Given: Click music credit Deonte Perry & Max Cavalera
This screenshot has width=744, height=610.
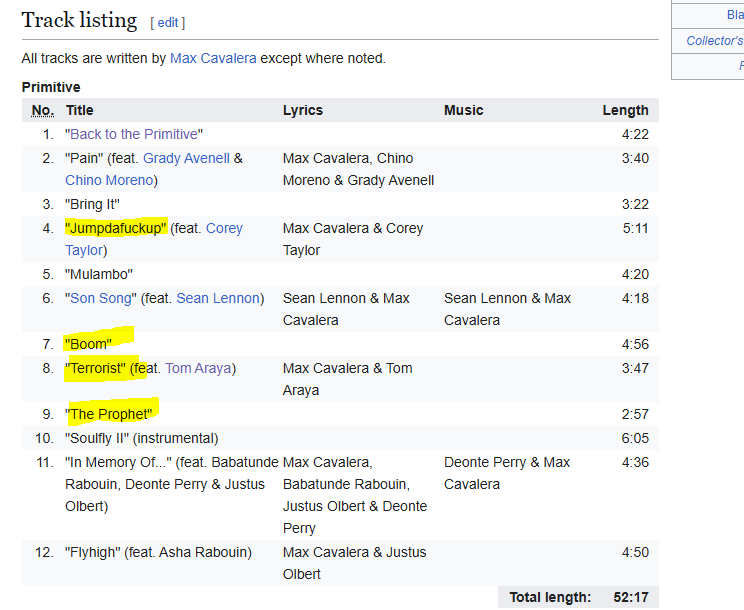Looking at the screenshot, I should [x=507, y=473].
